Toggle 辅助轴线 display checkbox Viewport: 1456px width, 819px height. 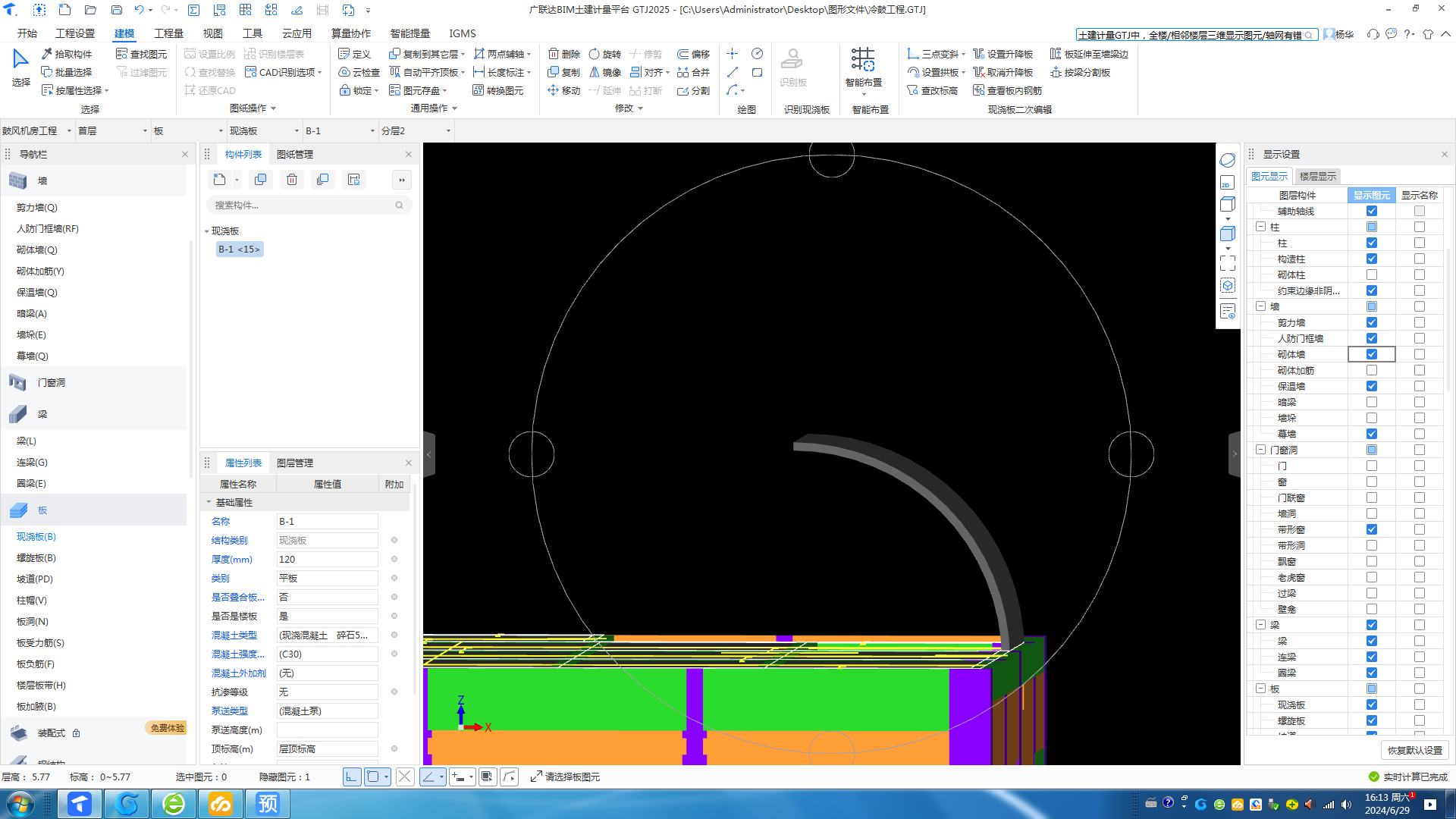point(1372,212)
